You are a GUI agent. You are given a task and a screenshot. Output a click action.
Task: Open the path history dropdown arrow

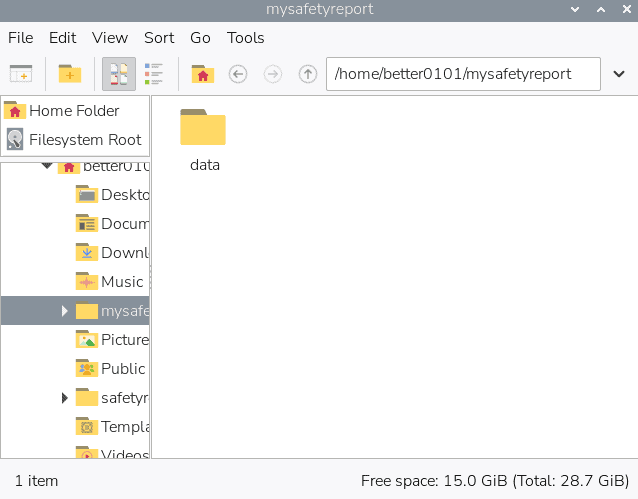[x=618, y=74]
